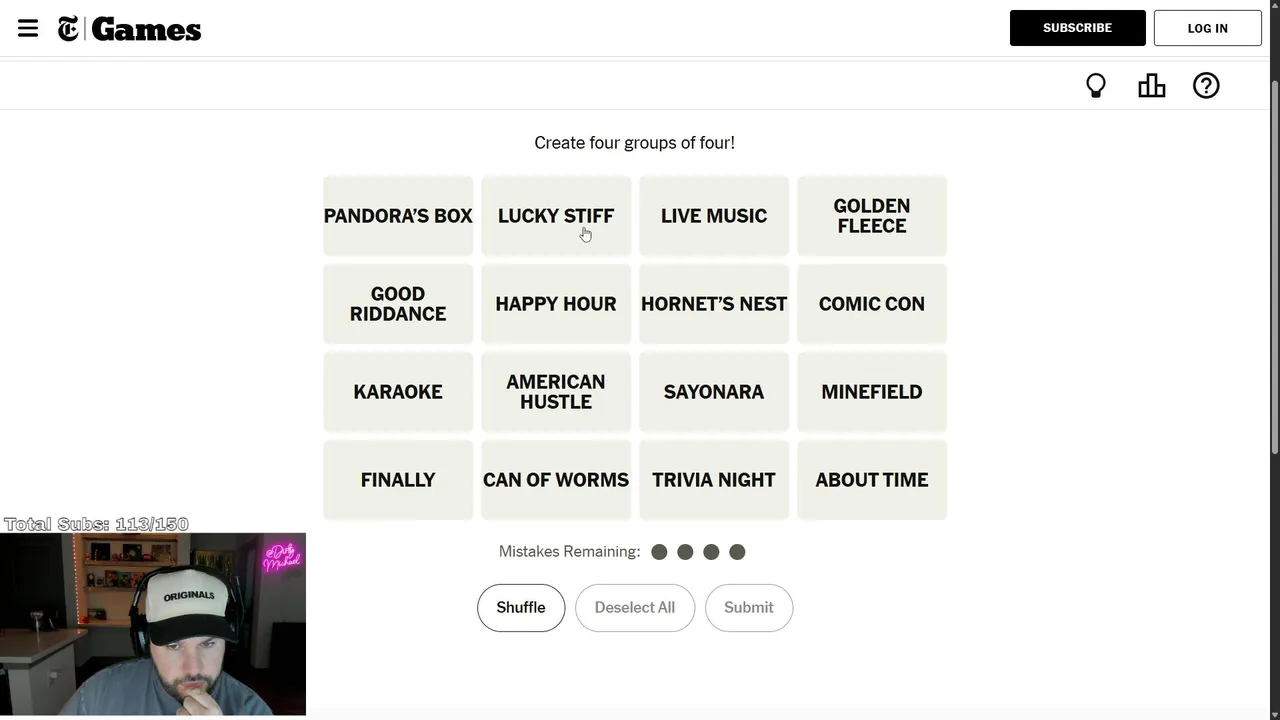Click the streamer webcam overlay
This screenshot has height=720, width=1280.
coord(153,624)
